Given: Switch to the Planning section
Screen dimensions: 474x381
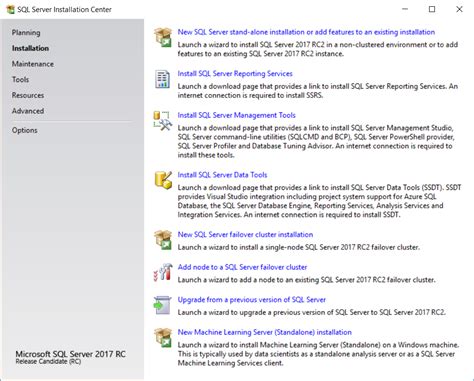Looking at the screenshot, I should pos(26,33).
